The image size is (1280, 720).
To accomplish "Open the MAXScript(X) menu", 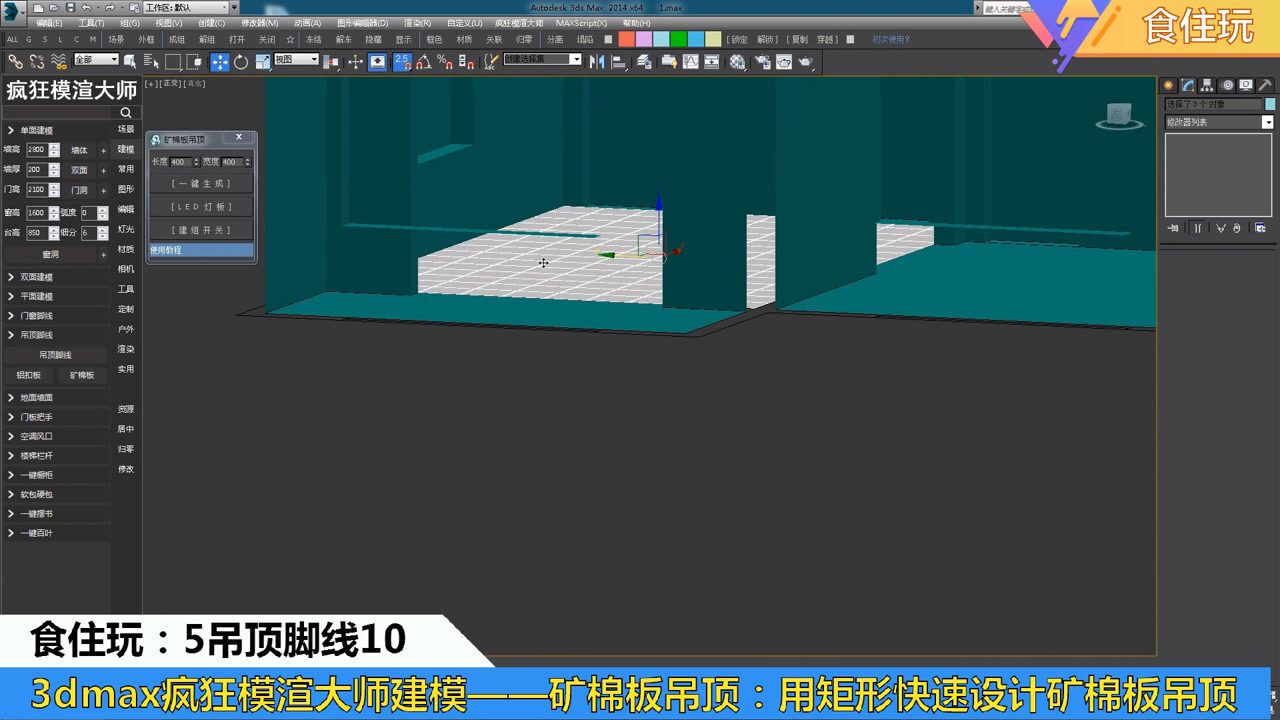I will [x=581, y=23].
